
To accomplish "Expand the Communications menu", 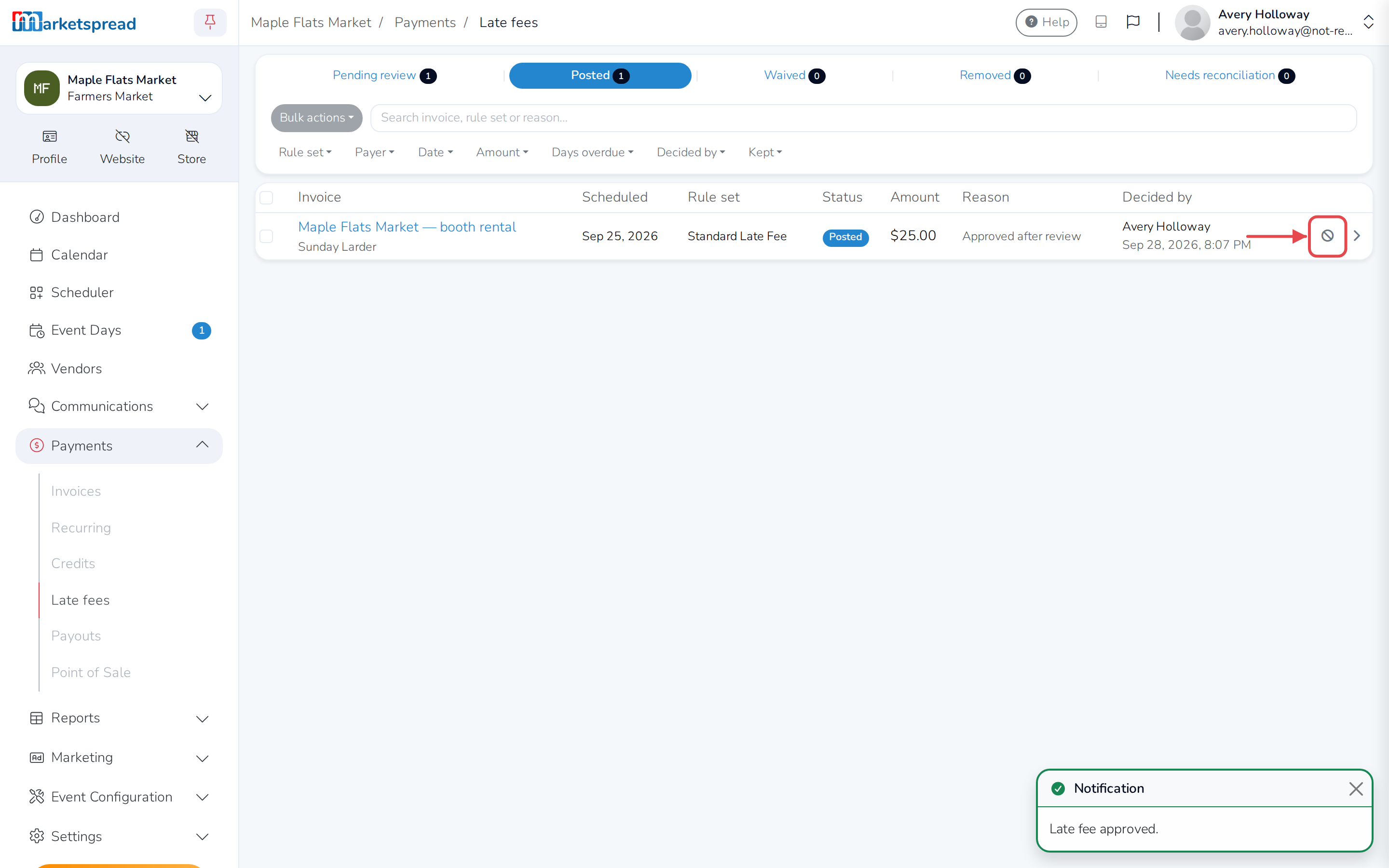I will (x=119, y=407).
